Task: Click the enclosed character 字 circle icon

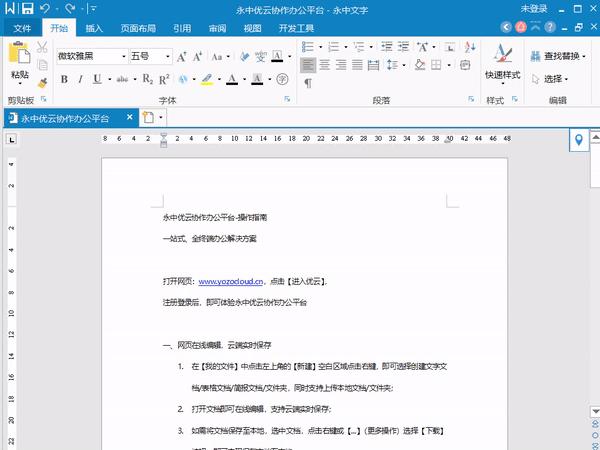Action: (x=282, y=79)
